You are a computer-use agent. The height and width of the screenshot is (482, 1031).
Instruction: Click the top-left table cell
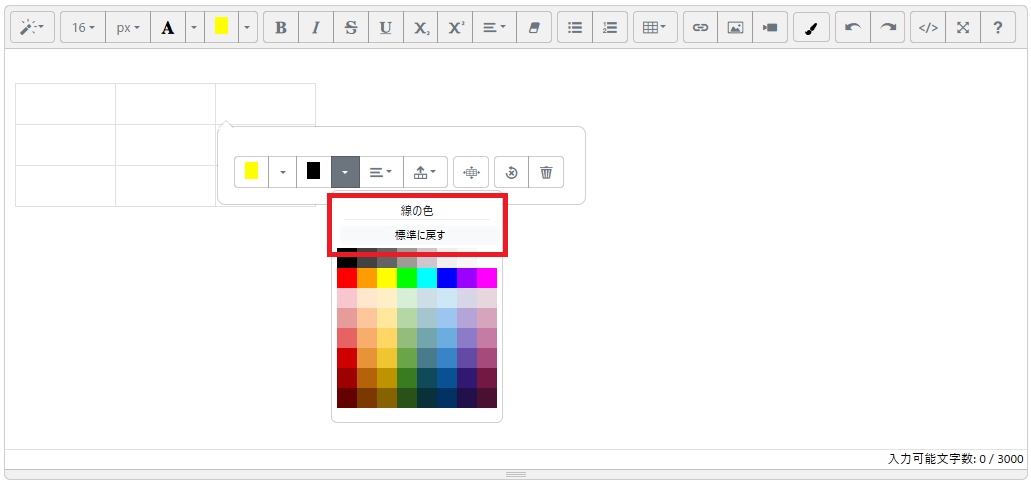[65, 104]
